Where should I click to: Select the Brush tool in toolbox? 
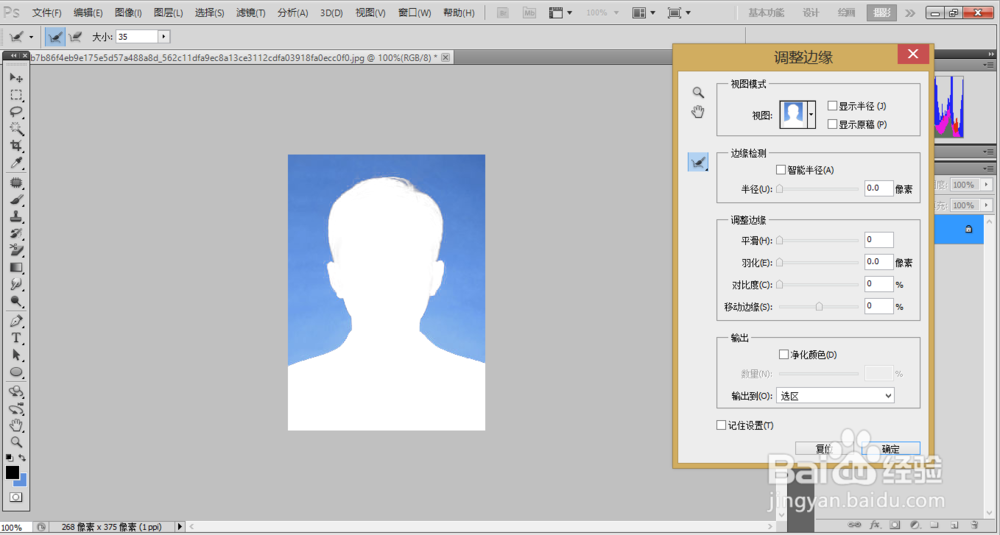16,200
